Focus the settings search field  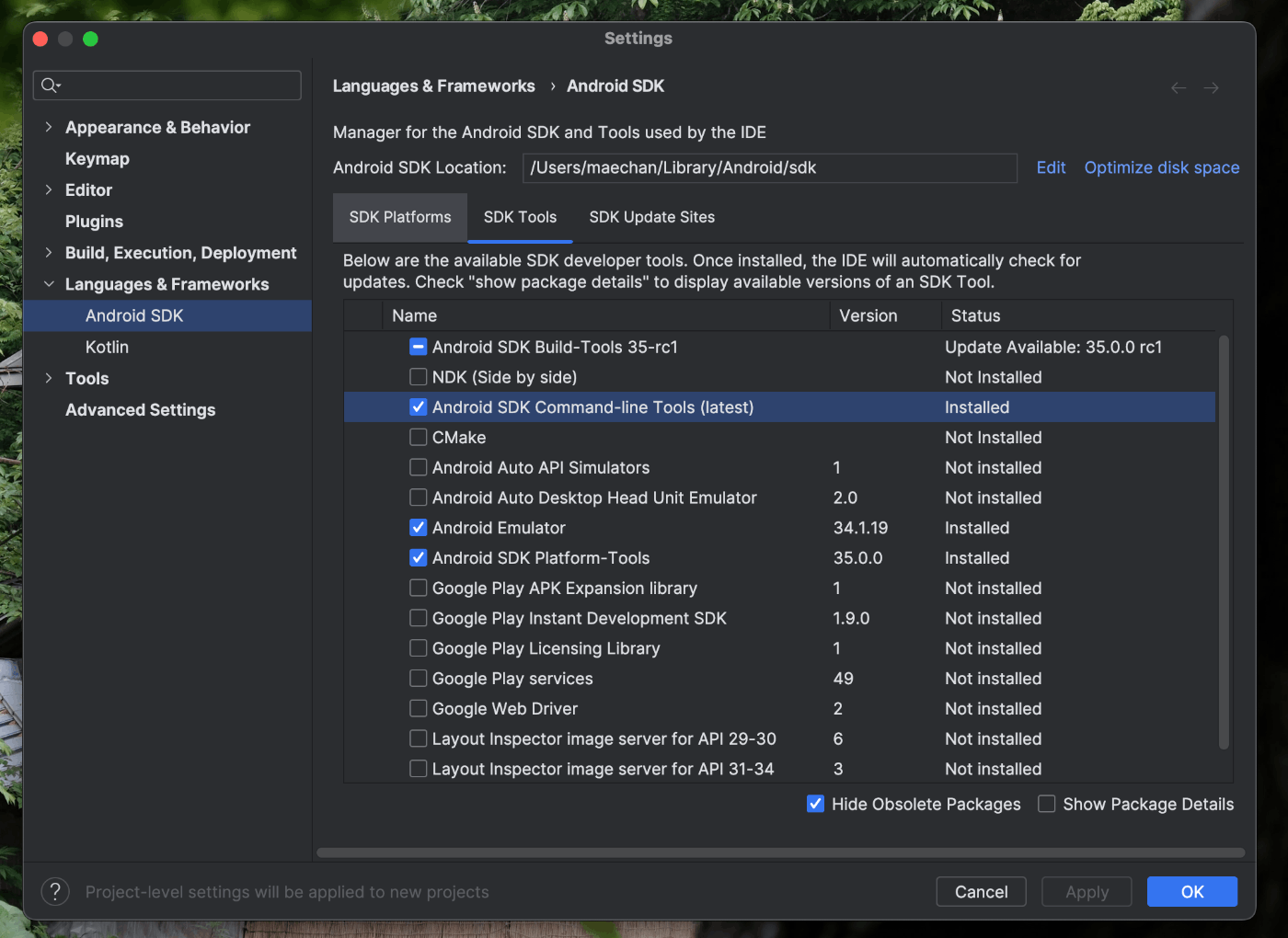(x=167, y=86)
